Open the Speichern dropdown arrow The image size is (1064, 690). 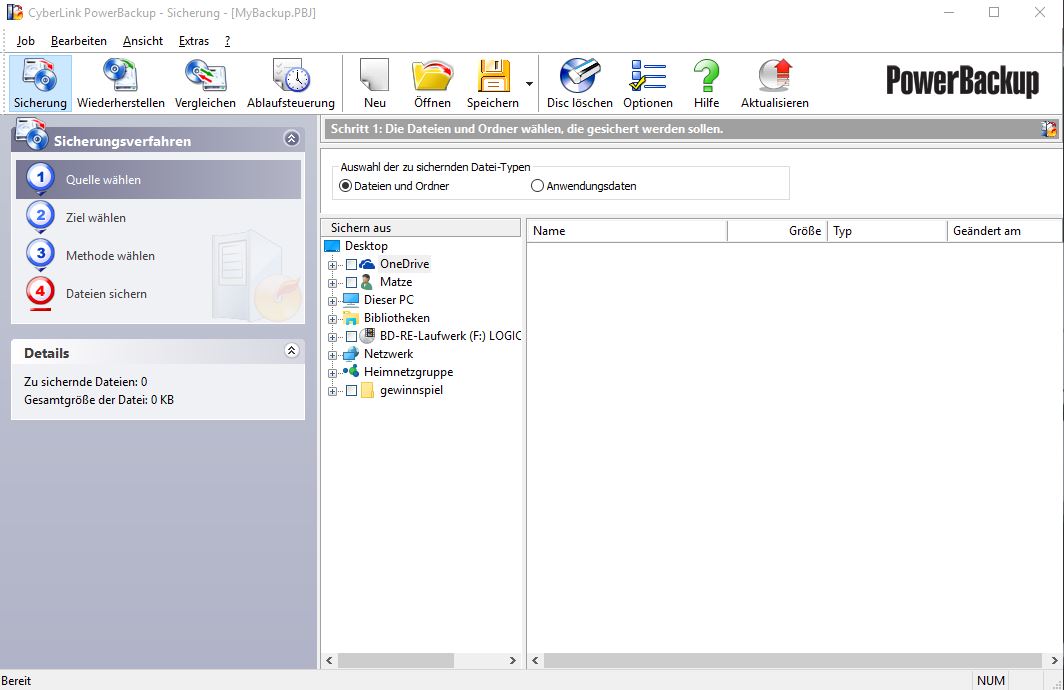[529, 83]
